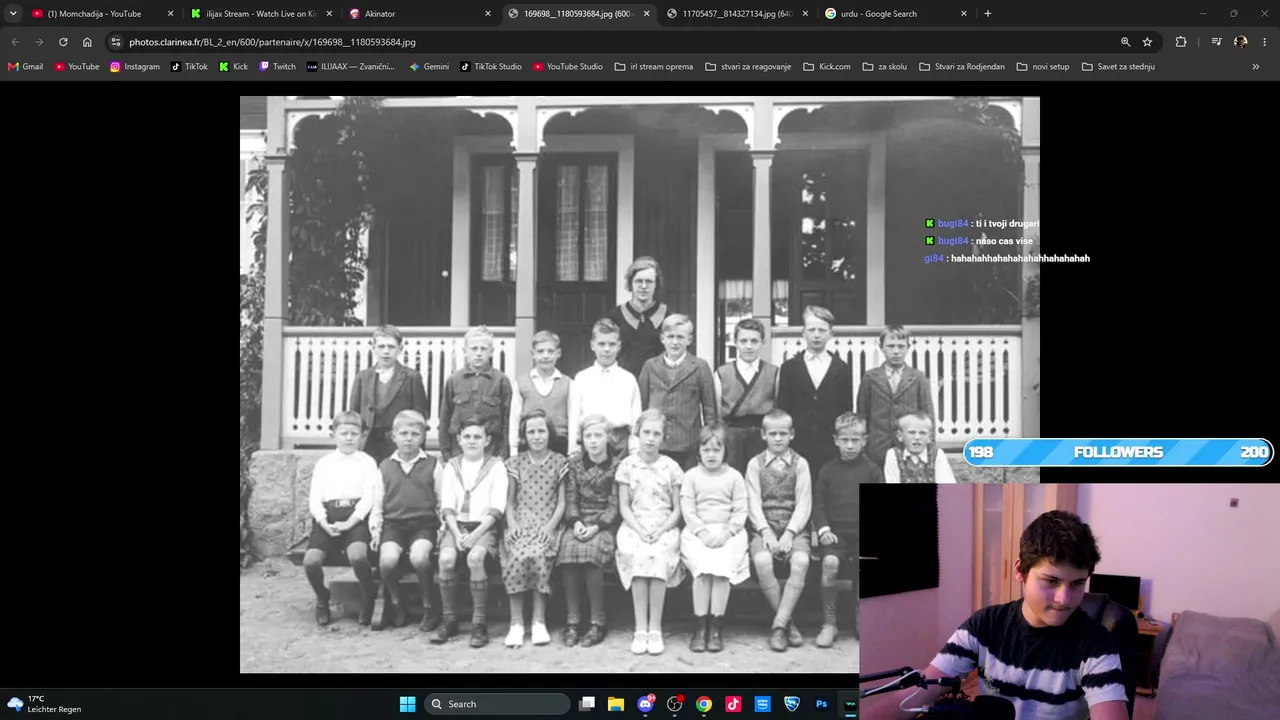The height and width of the screenshot is (720, 1280).
Task: Expand the stvari za reagovanje bookmark folder
Action: (x=748, y=67)
